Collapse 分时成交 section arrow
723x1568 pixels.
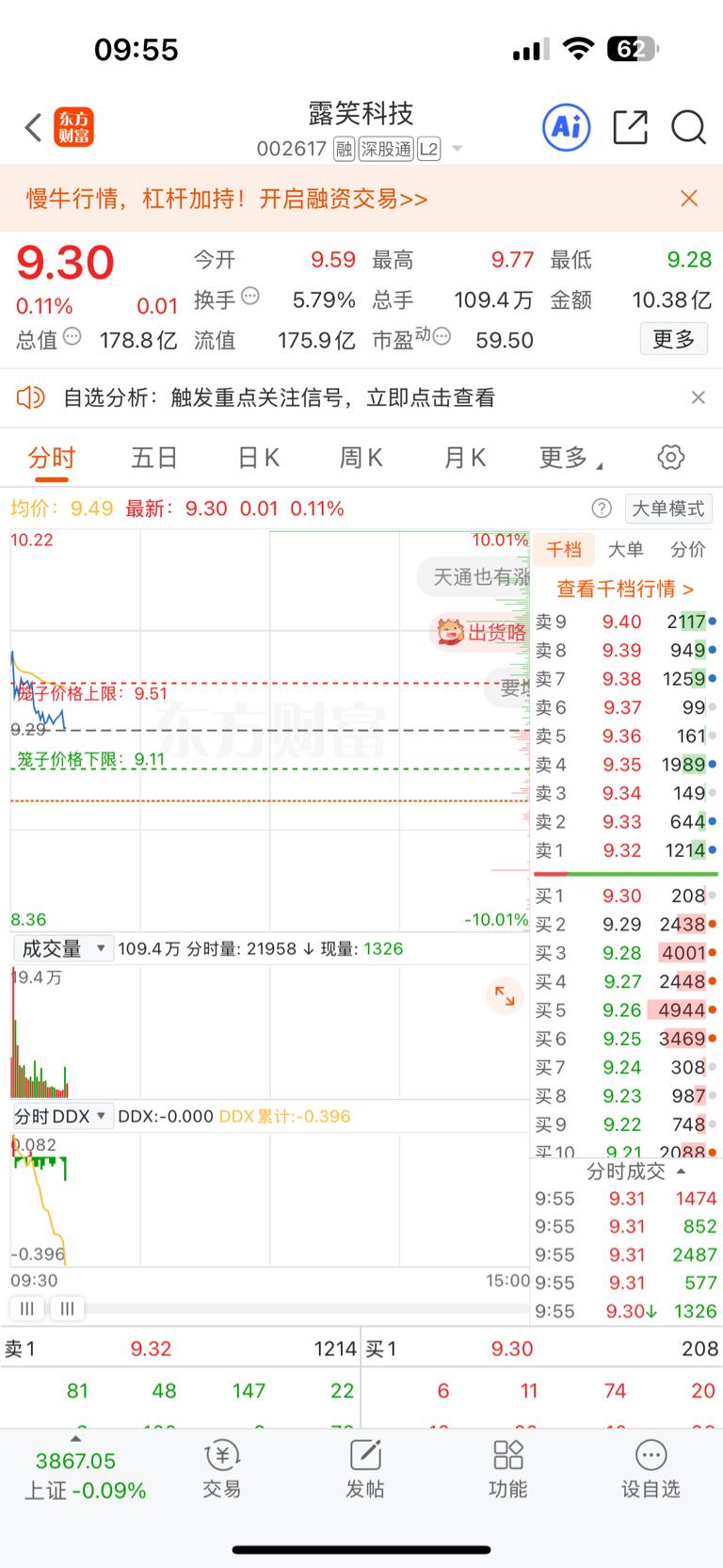[x=682, y=1172]
